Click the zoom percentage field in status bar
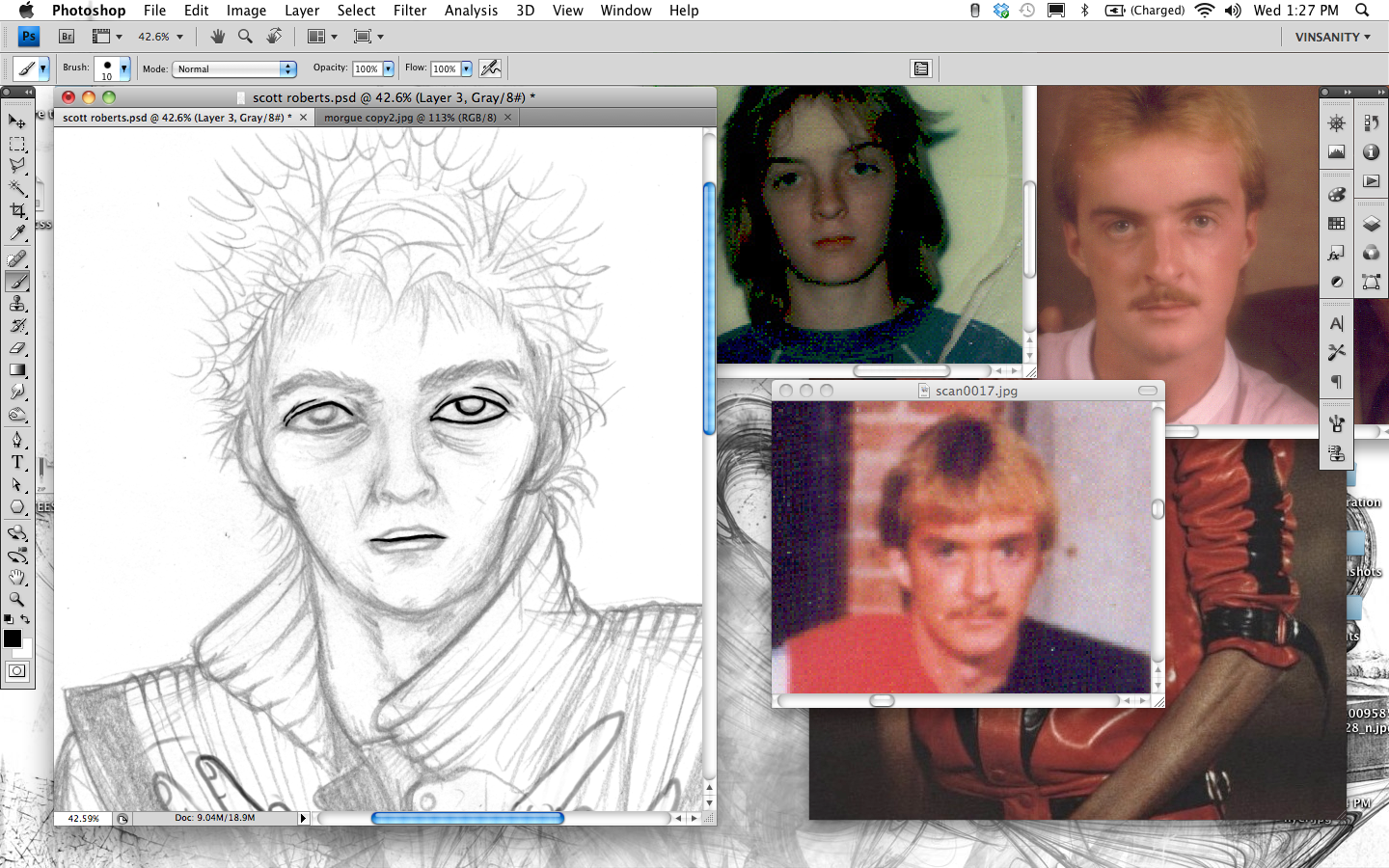1389x868 pixels. (x=83, y=818)
